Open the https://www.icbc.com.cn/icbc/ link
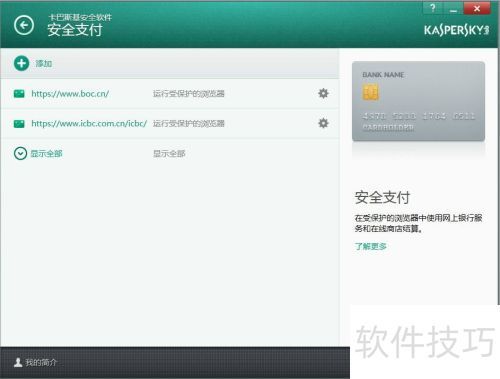Viewport: 500px width, 379px height. (89, 124)
